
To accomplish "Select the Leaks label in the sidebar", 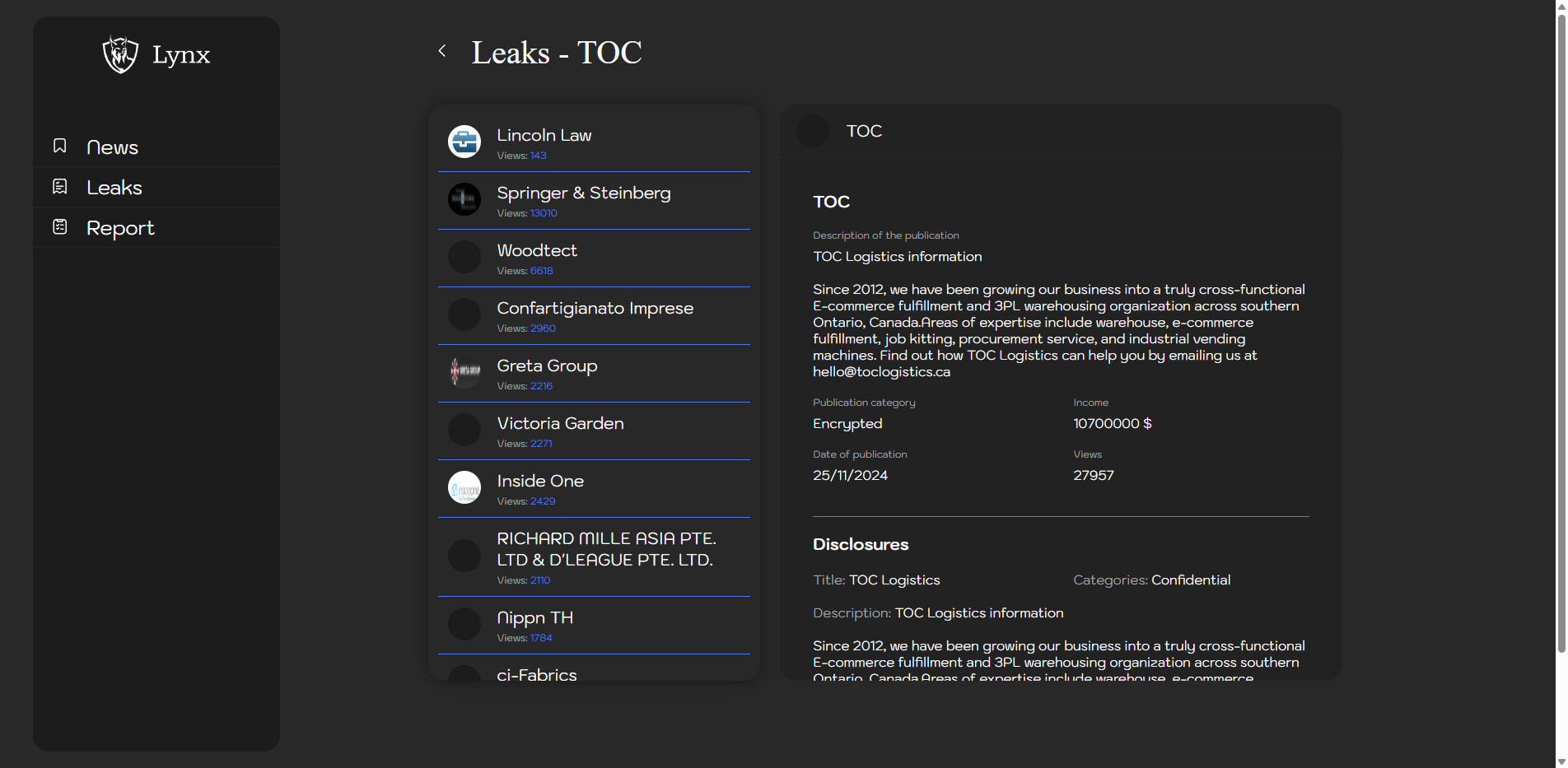I will (114, 188).
